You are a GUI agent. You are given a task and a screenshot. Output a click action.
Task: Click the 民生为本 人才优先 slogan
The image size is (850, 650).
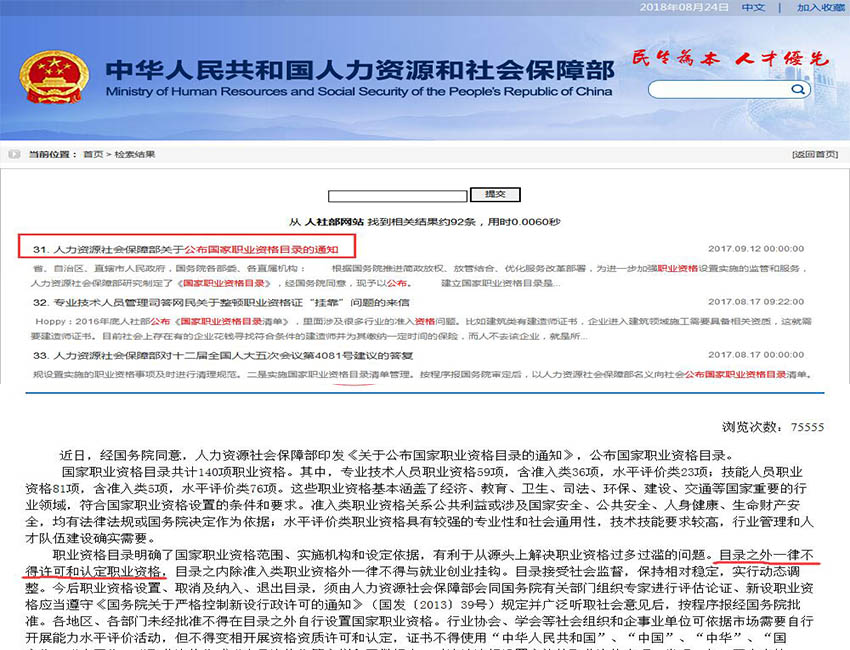(x=731, y=59)
